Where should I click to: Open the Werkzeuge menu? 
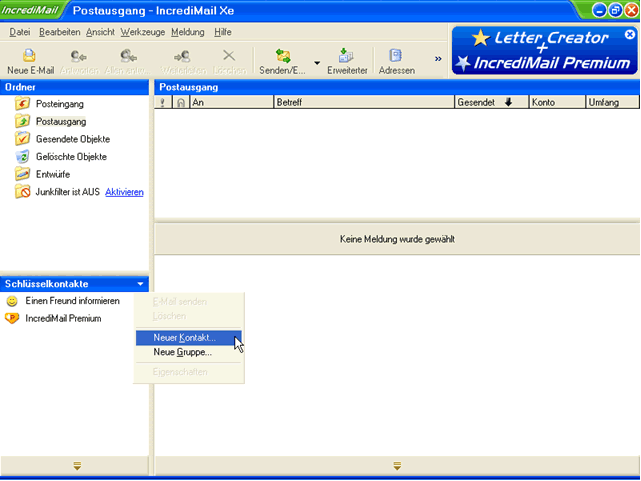tap(143, 32)
